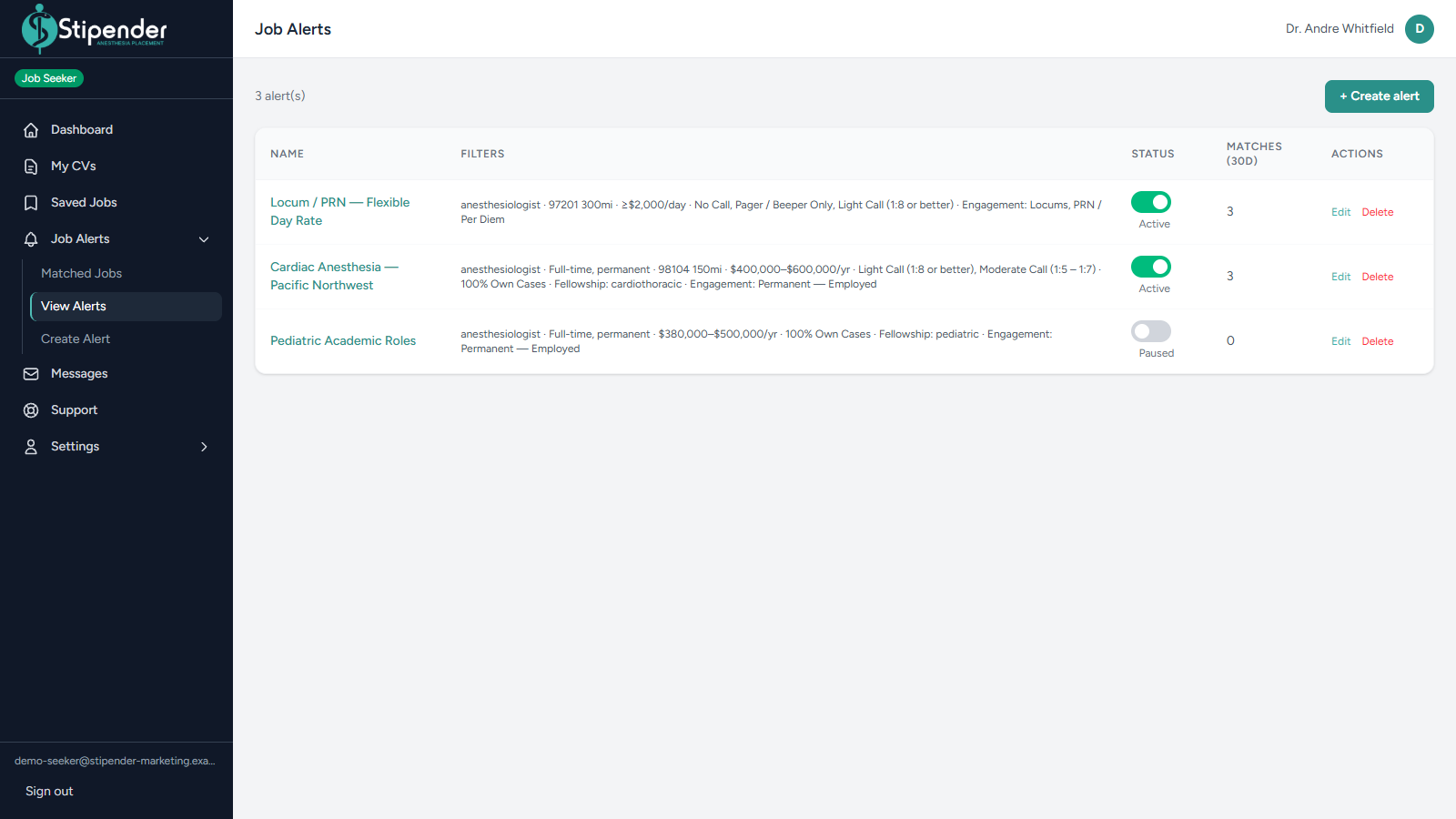This screenshot has height=819, width=1456.
Task: Collapse the Job Alerts submenu chevron
Action: (x=204, y=239)
